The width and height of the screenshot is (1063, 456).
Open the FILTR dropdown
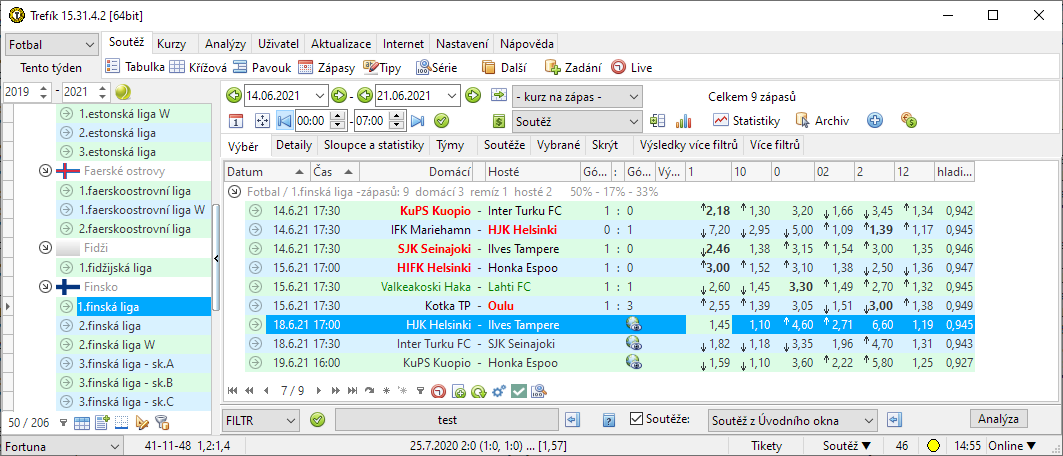pos(260,420)
